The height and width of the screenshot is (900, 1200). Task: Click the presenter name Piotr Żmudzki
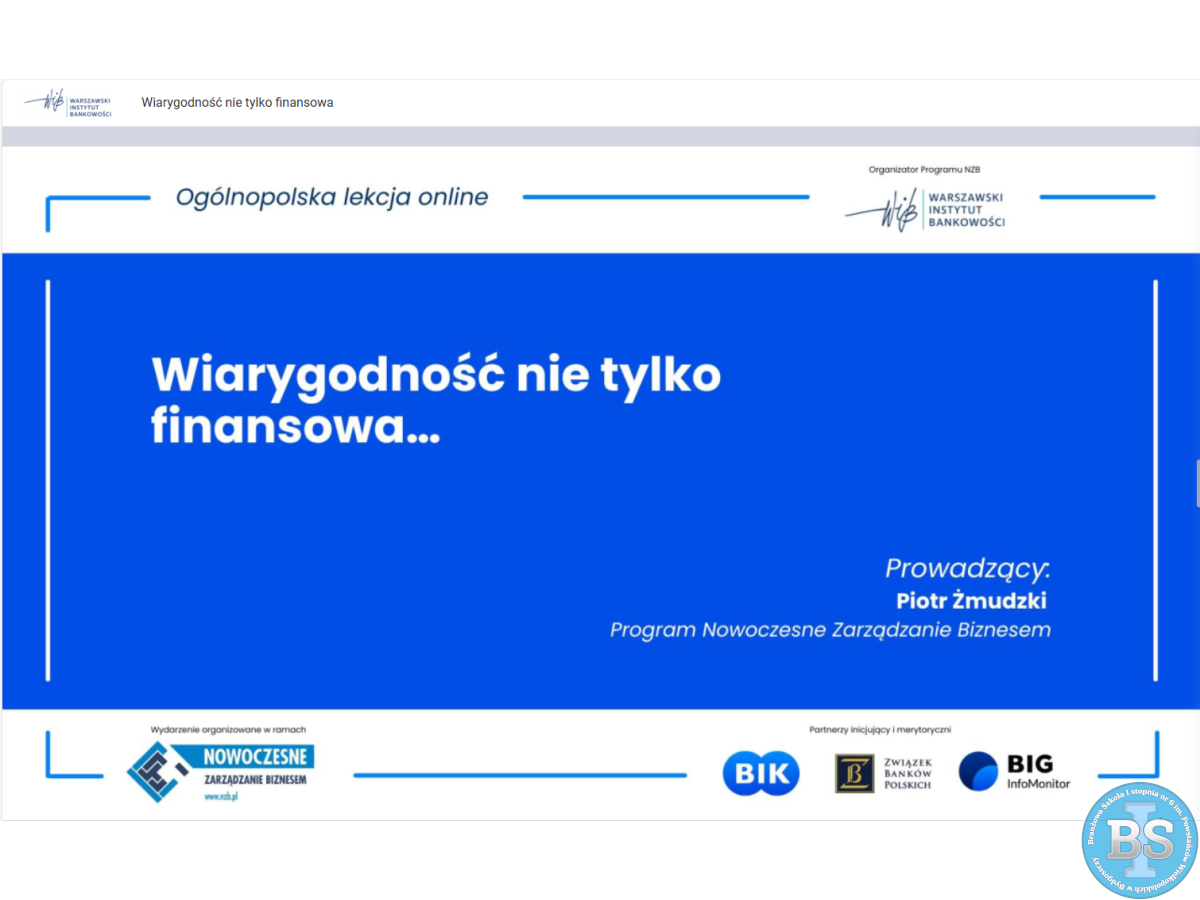[971, 601]
